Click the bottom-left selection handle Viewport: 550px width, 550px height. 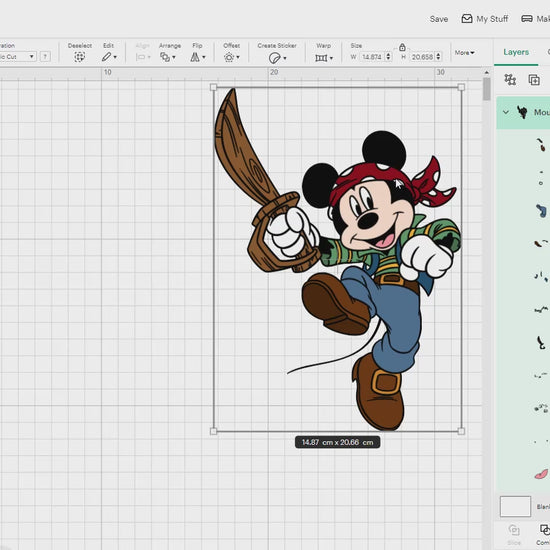213,431
